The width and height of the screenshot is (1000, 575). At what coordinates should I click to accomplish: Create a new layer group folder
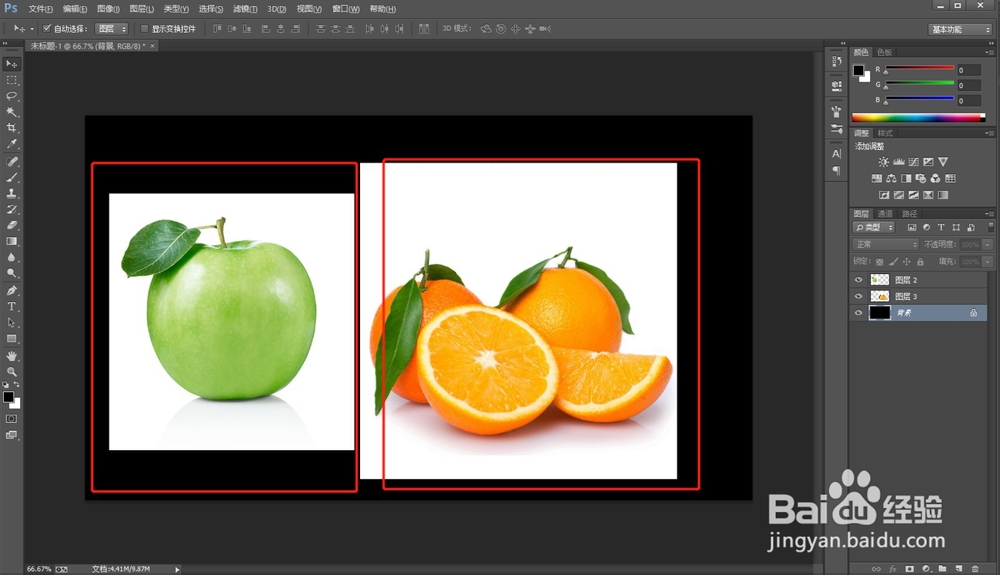click(x=942, y=569)
